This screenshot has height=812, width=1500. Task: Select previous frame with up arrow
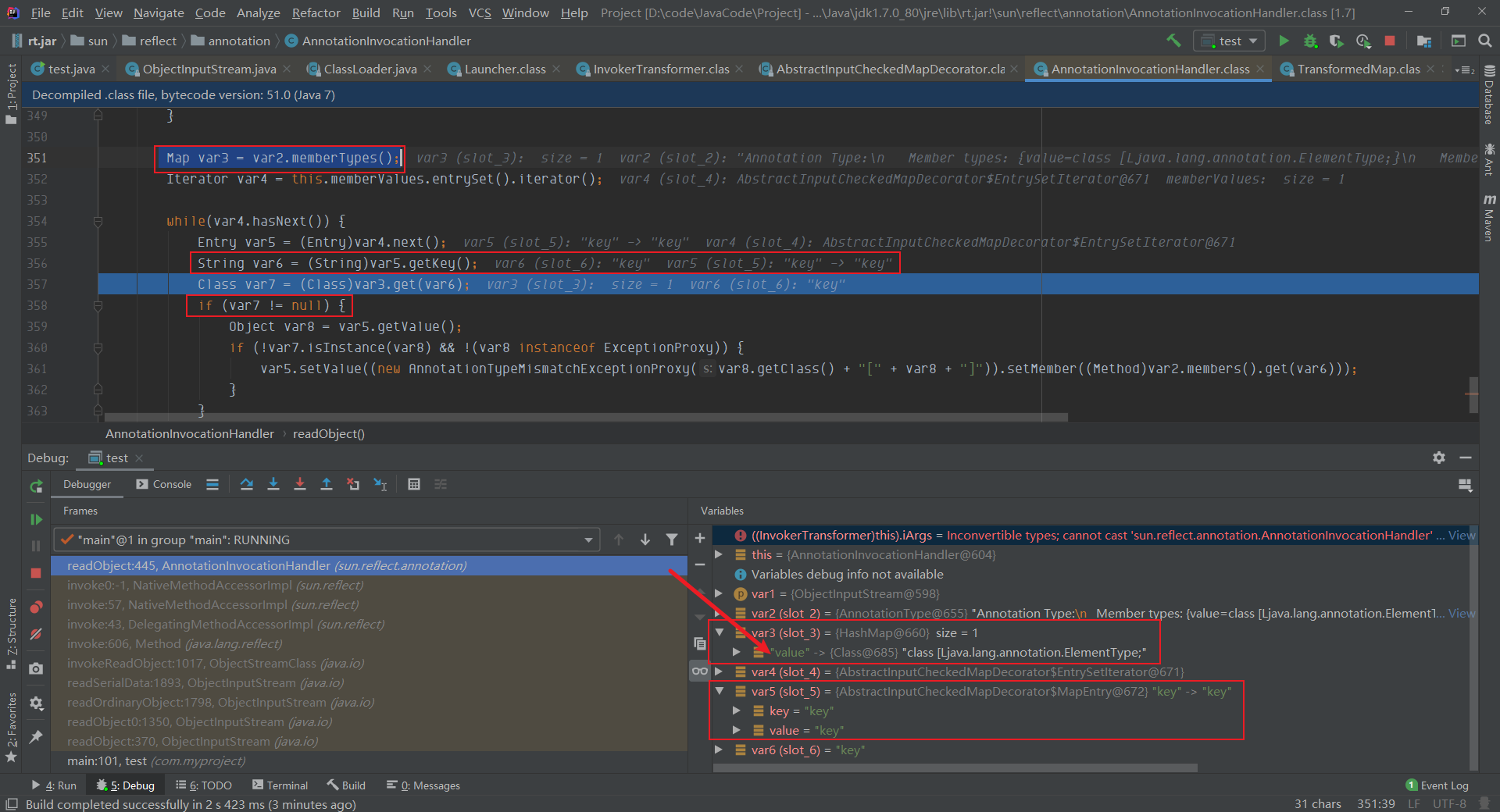tap(619, 540)
